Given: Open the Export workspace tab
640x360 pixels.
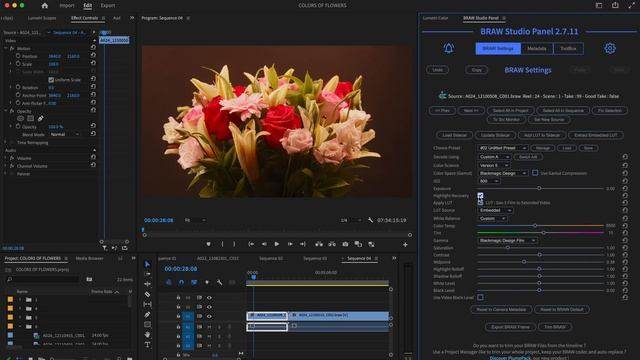Looking at the screenshot, I should click(x=108, y=6).
